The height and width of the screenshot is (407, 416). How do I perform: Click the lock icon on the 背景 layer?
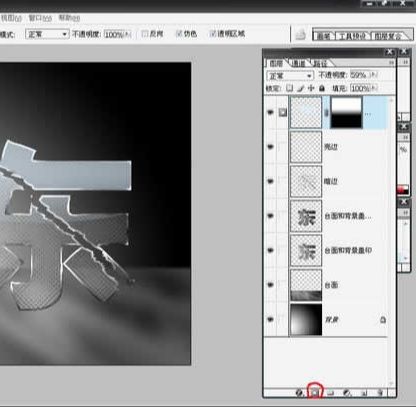383,320
